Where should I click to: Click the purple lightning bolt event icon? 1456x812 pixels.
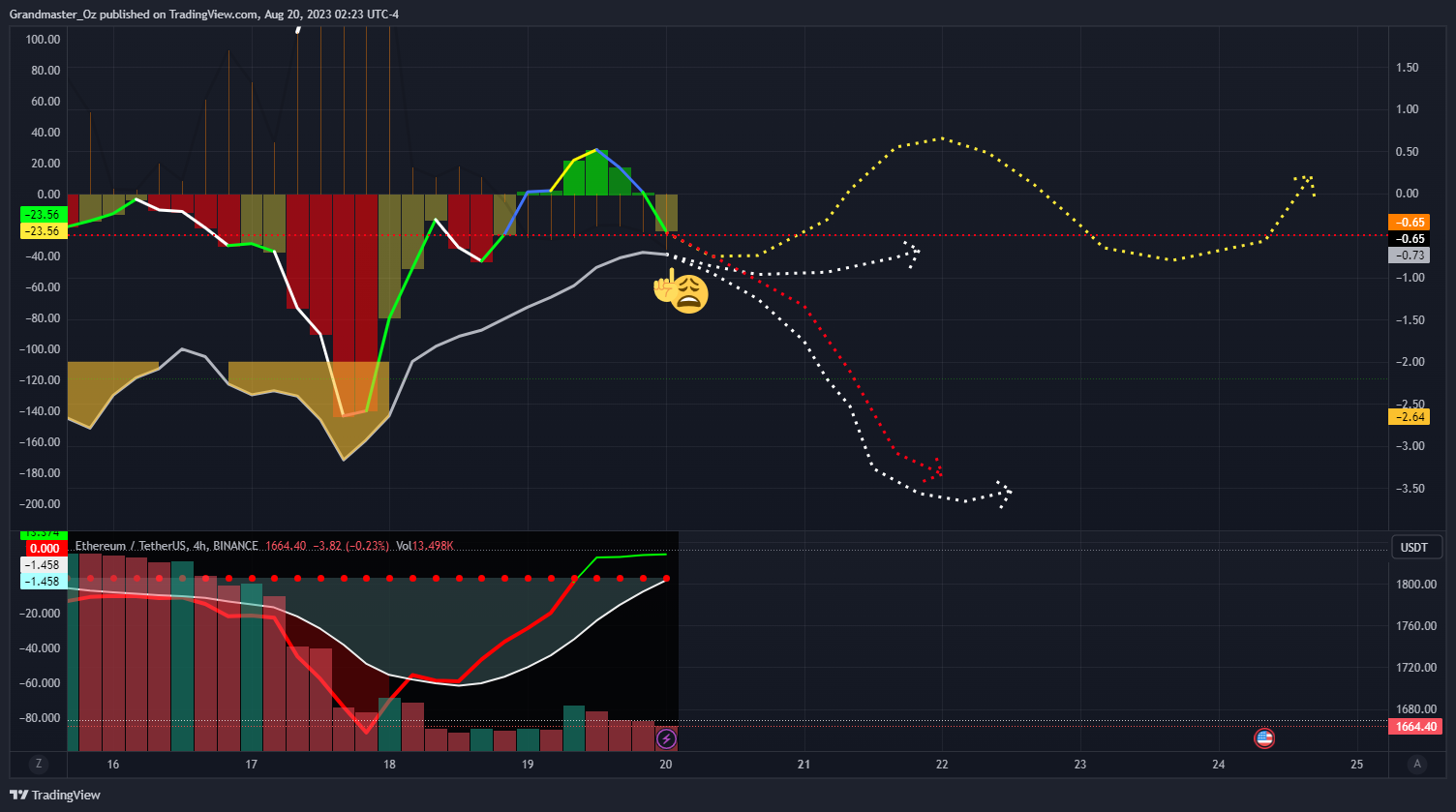[x=667, y=739]
